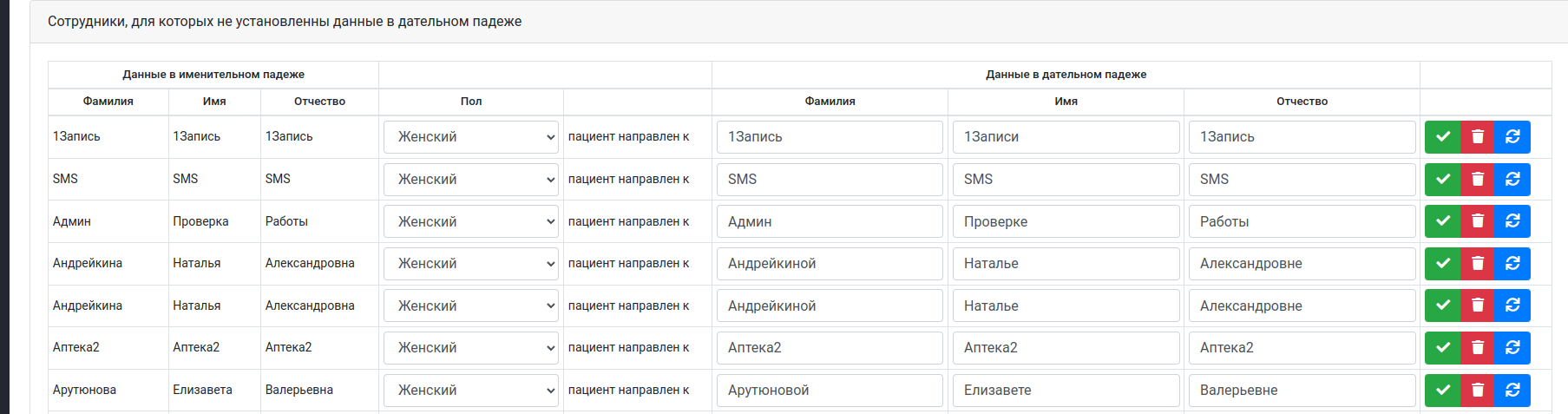Click the dative patronymic field with Валерьевне

pos(1302,391)
